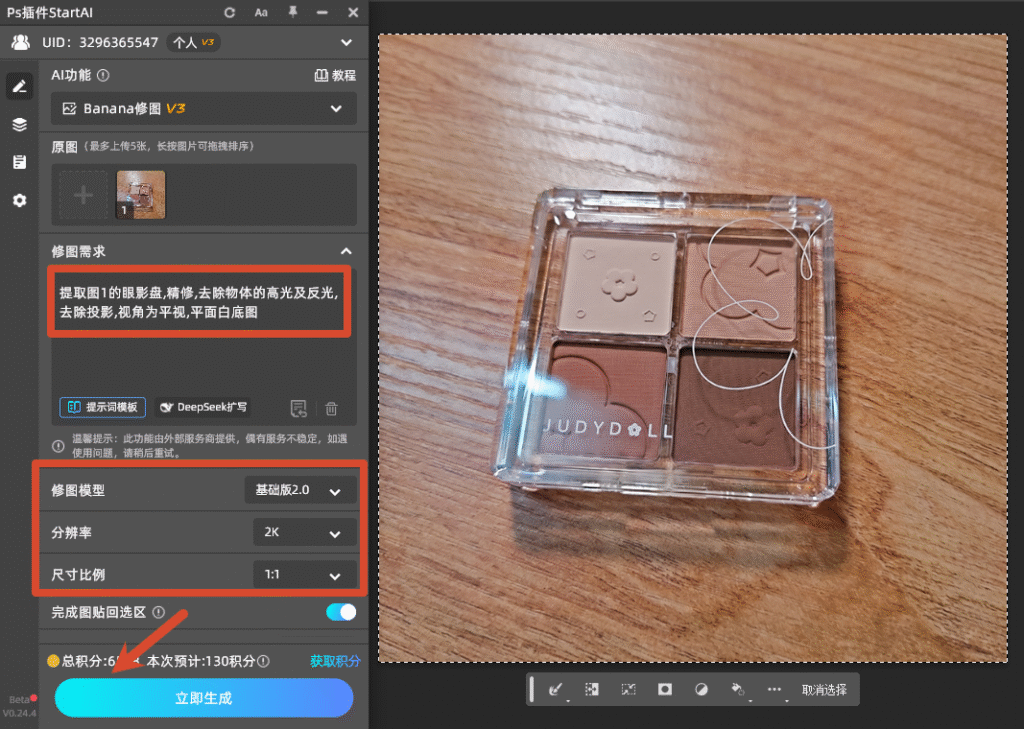The height and width of the screenshot is (729, 1024).
Task: Click the 原图 section label
Action: coord(64,146)
